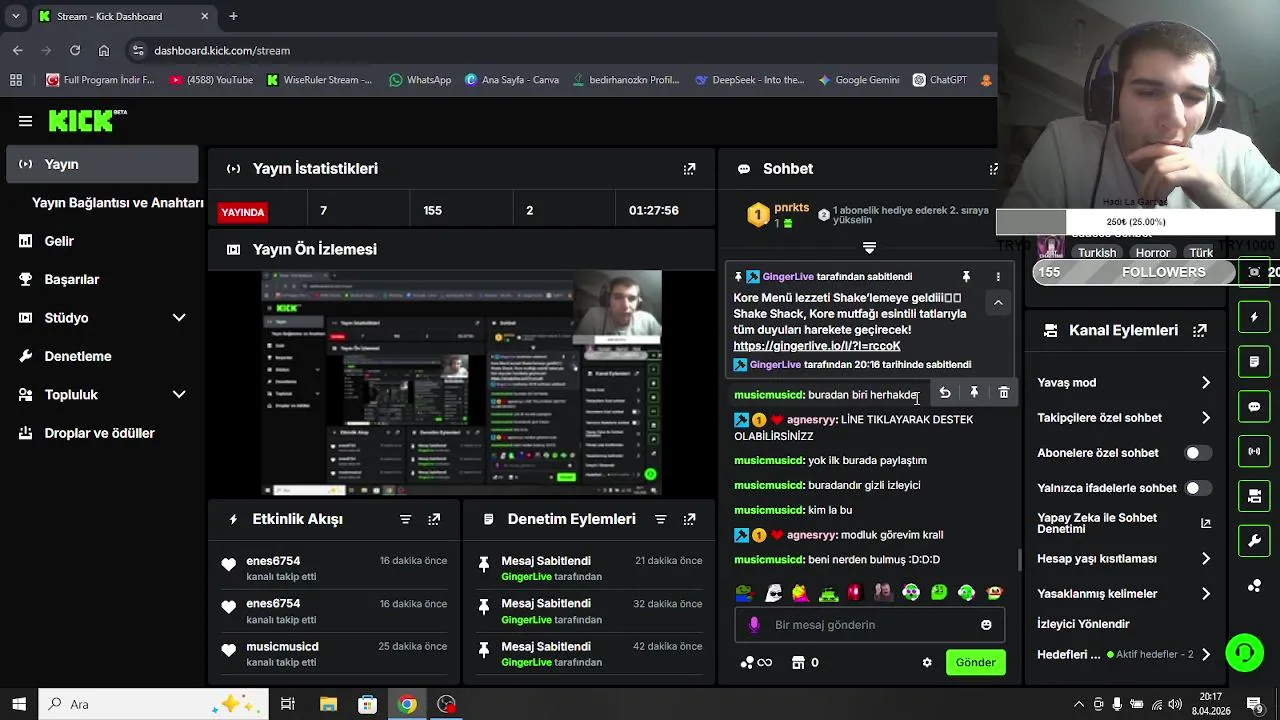The image size is (1280, 720).
Task: Pop out the Kanal Eylemleri panel
Action: pos(1200,330)
